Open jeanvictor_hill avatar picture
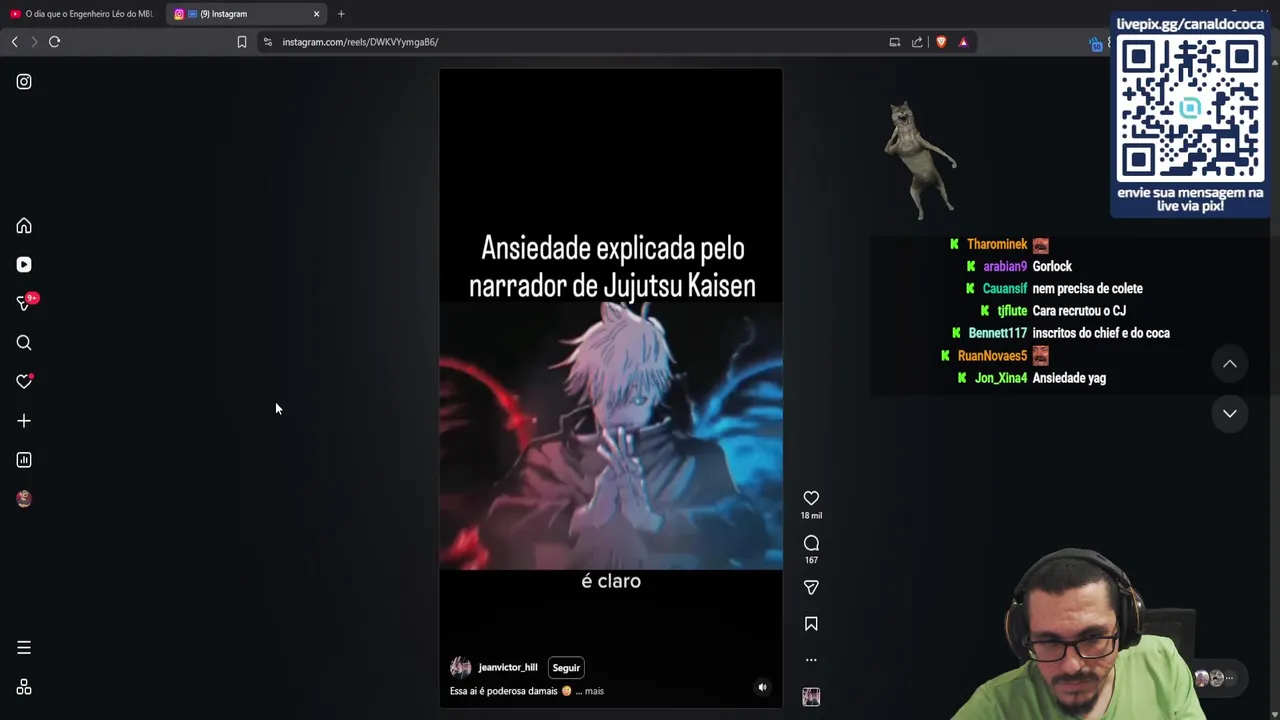This screenshot has height=720, width=1280. click(461, 668)
